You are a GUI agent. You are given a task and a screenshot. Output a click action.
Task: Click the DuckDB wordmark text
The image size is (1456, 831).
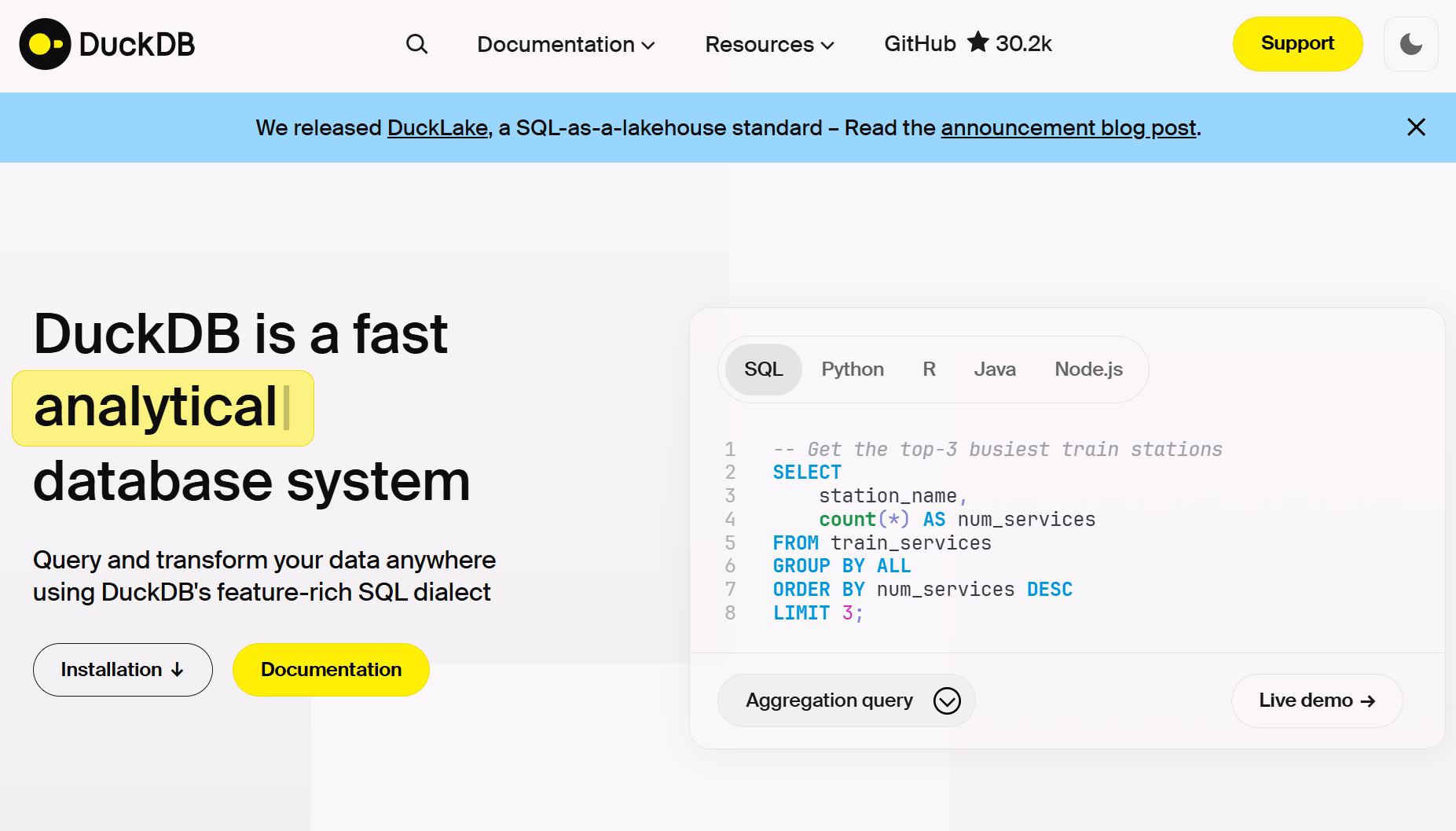[137, 45]
